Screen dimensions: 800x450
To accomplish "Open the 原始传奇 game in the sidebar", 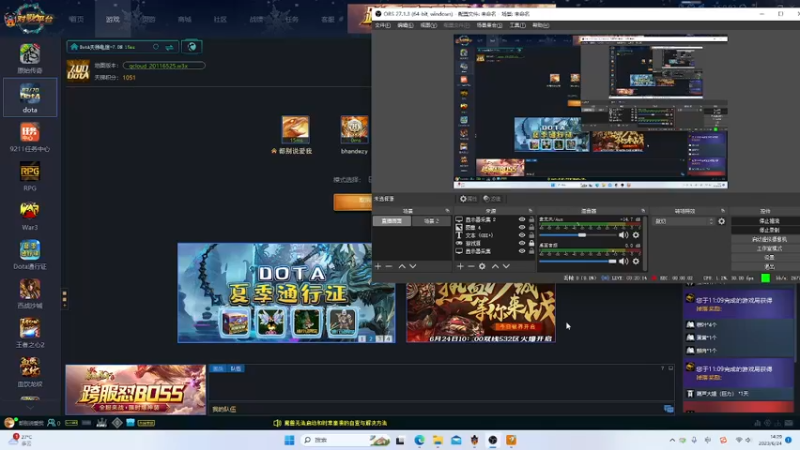I will pyautogui.click(x=30, y=58).
